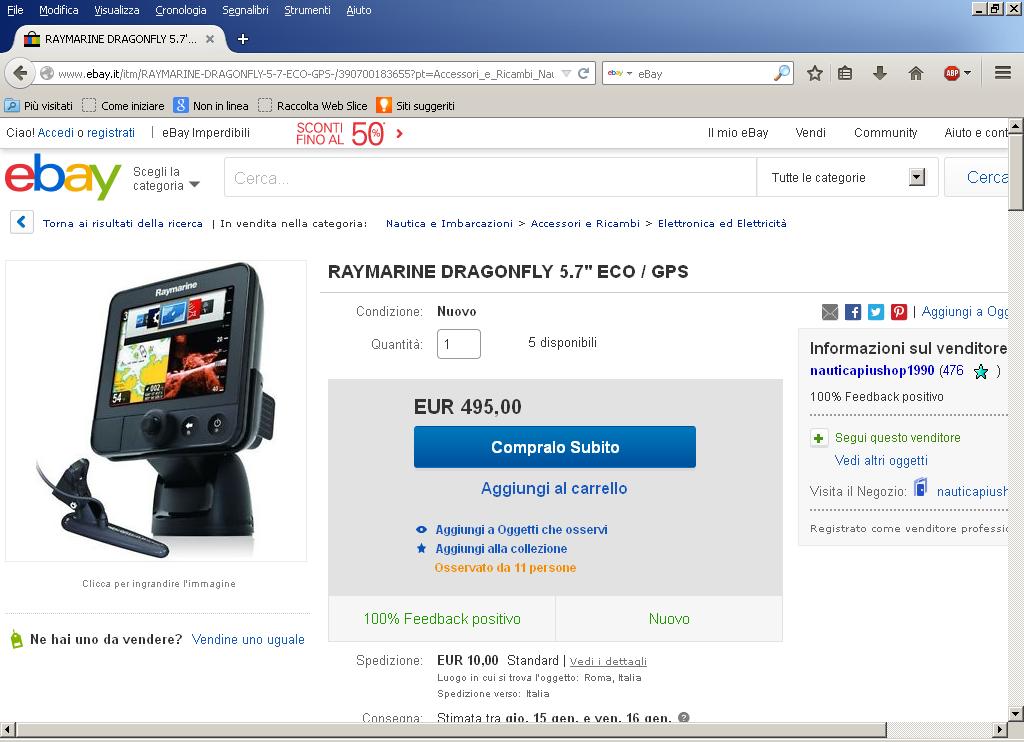
Task: Click Aggiungi alla collezione
Action: click(501, 549)
